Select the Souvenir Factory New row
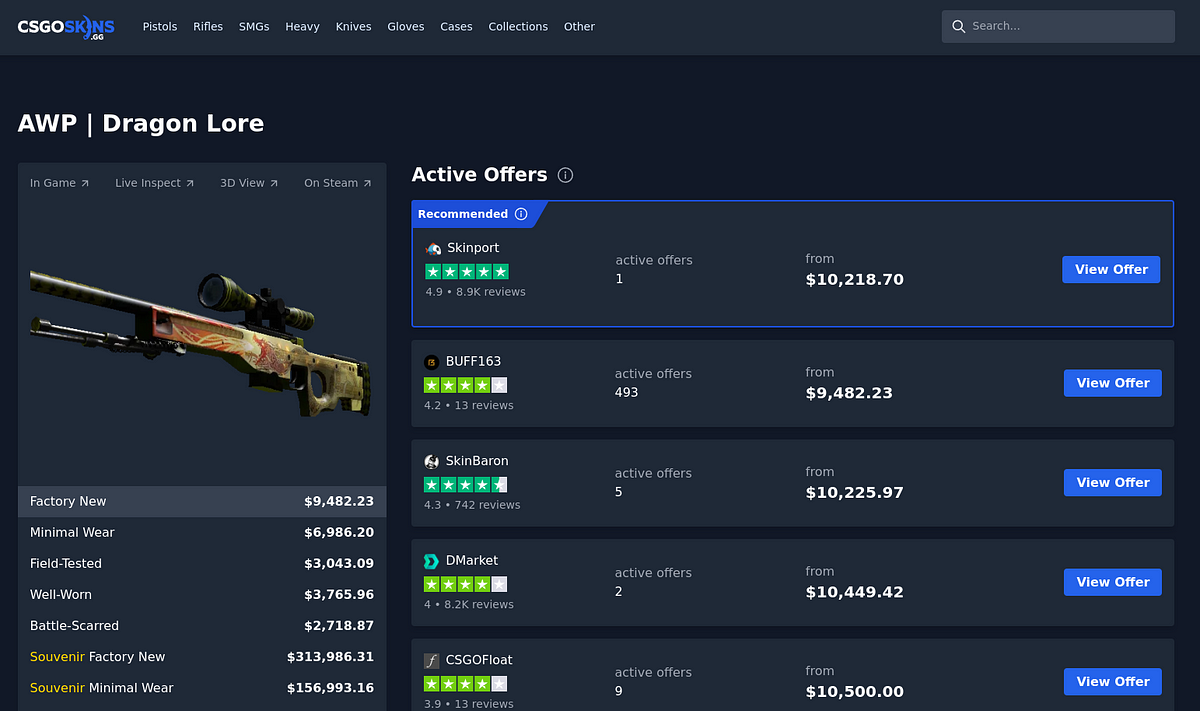The height and width of the screenshot is (711, 1200). (x=202, y=657)
